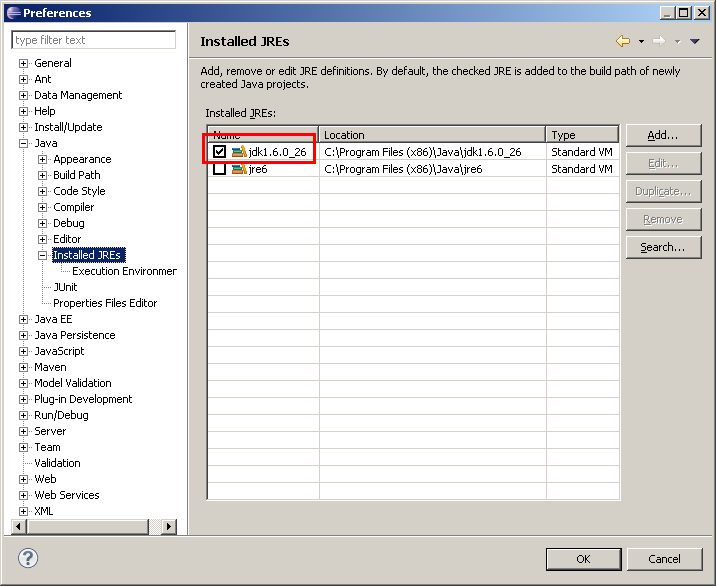Click the type filter text field
This screenshot has height=586, width=716.
tap(94, 40)
